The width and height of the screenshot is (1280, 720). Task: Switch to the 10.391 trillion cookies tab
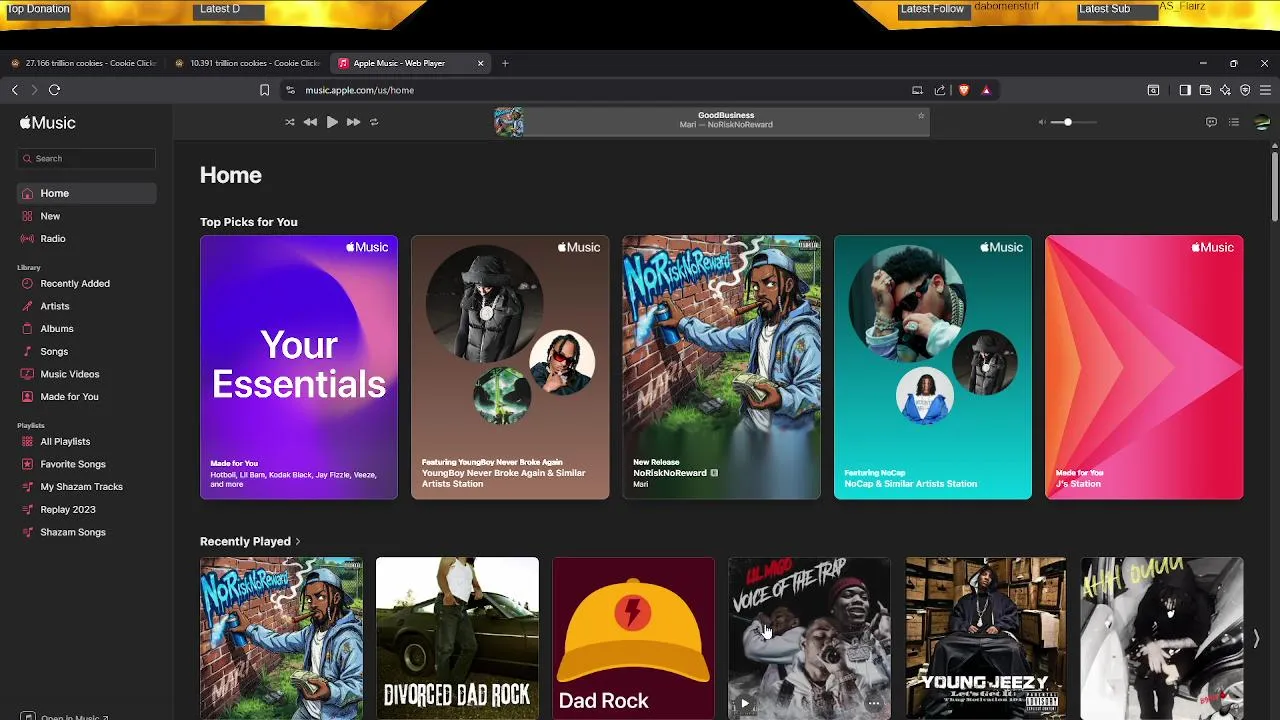(249, 63)
